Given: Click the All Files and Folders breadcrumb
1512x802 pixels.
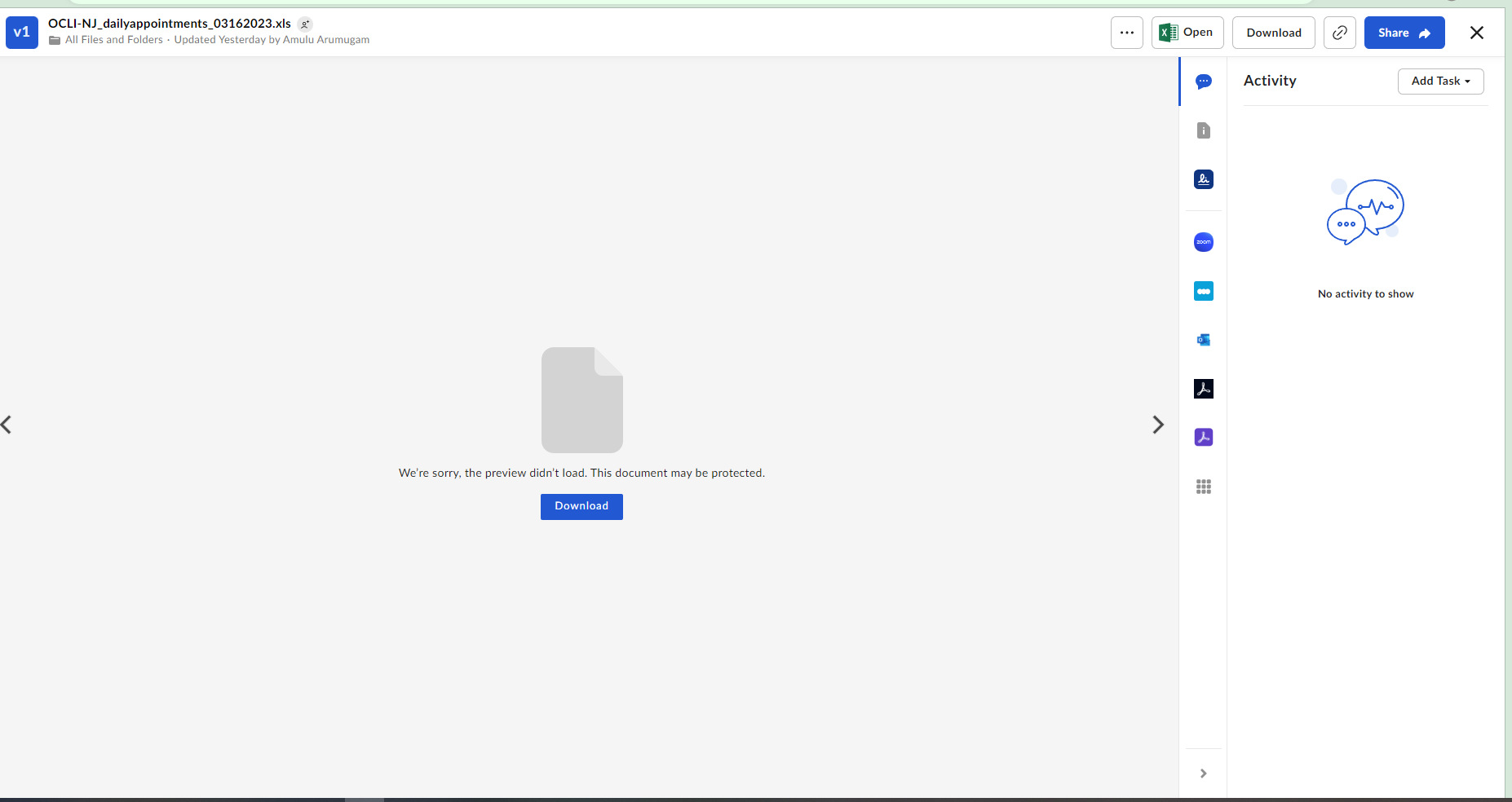Looking at the screenshot, I should (113, 40).
